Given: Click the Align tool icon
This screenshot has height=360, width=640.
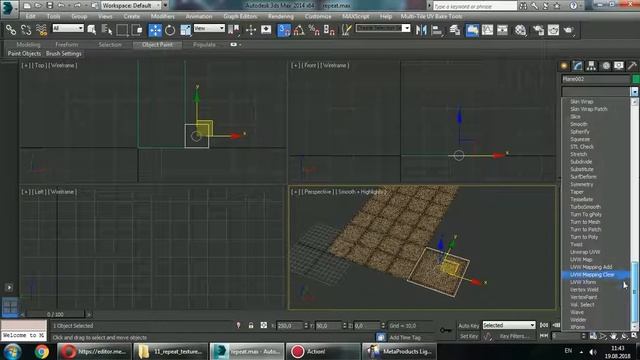Looking at the screenshot, I should pos(436,30).
